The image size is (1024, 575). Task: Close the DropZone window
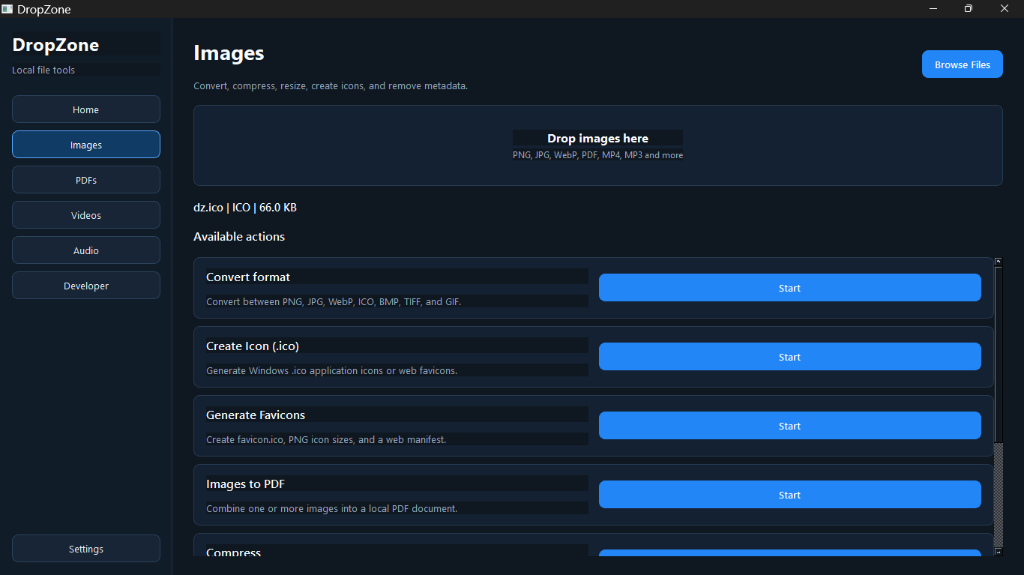point(1004,8)
